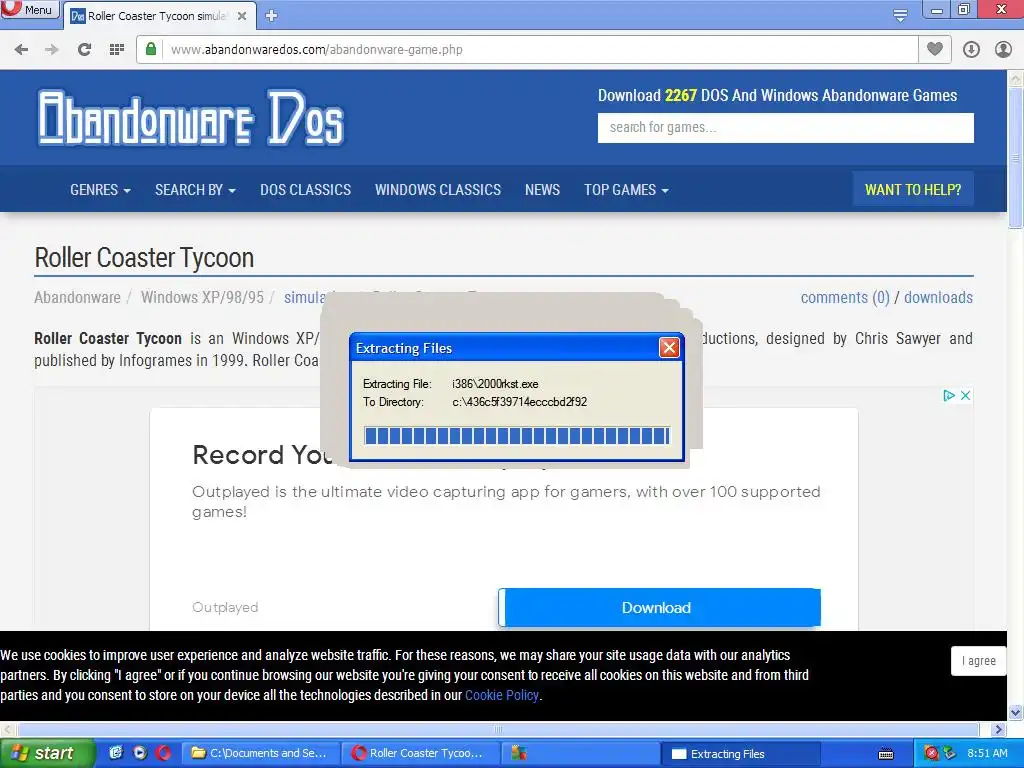The image size is (1024, 768).
Task: Select the Roller Coaster Tycoon browser tab
Action: pyautogui.click(x=159, y=16)
